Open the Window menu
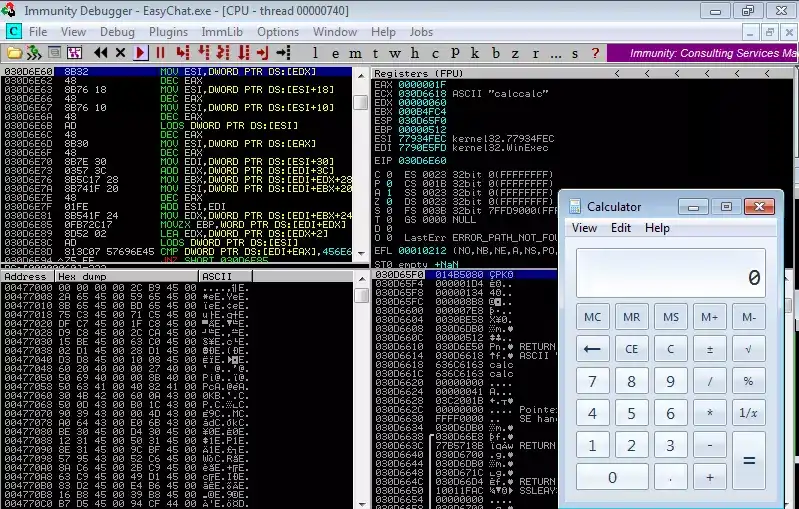Viewport: 799px width, 509px height. coord(335,32)
